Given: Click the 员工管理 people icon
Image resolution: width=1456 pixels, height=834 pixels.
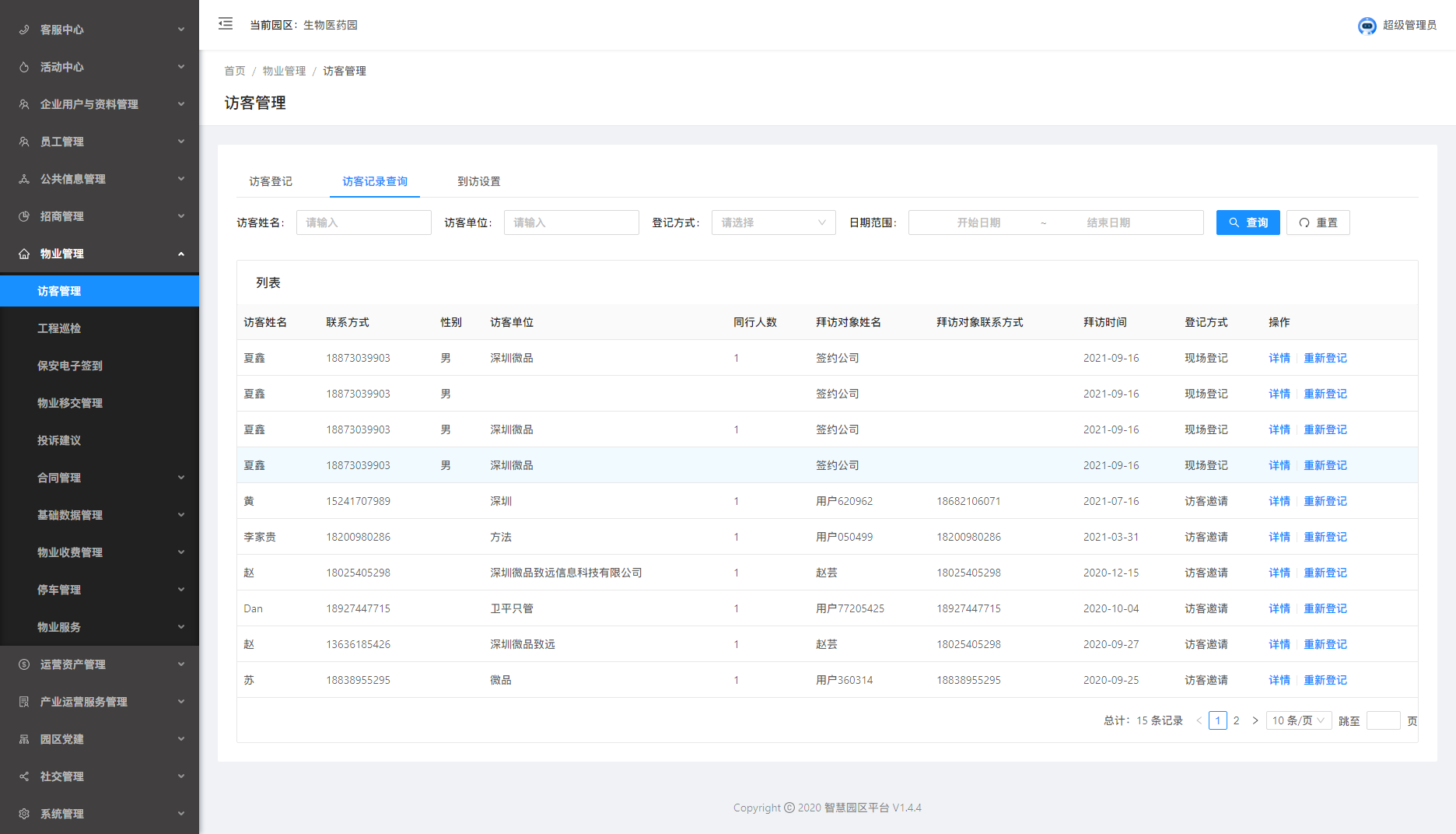Looking at the screenshot, I should click(x=24, y=142).
